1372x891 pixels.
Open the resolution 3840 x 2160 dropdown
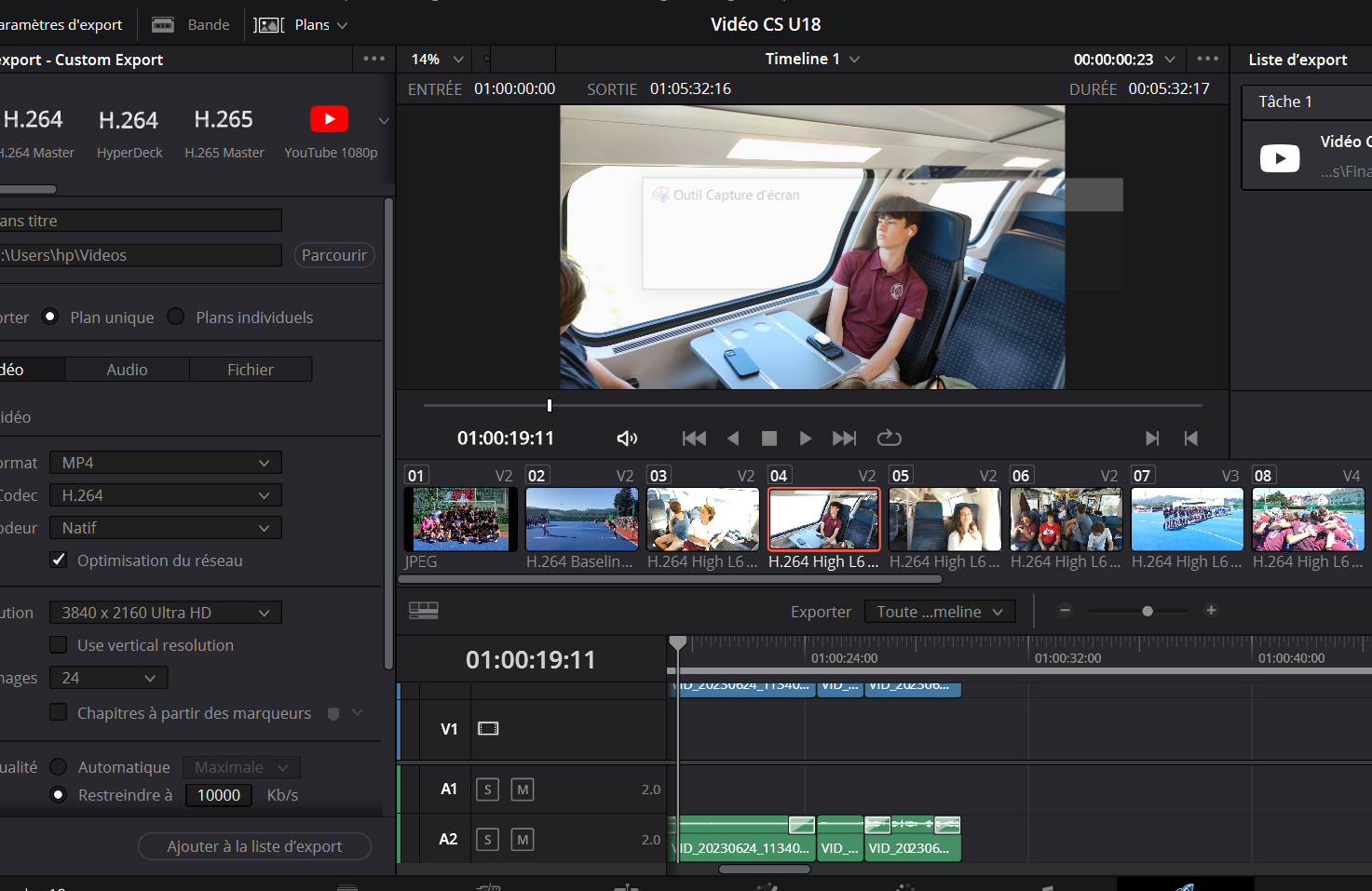(165, 612)
